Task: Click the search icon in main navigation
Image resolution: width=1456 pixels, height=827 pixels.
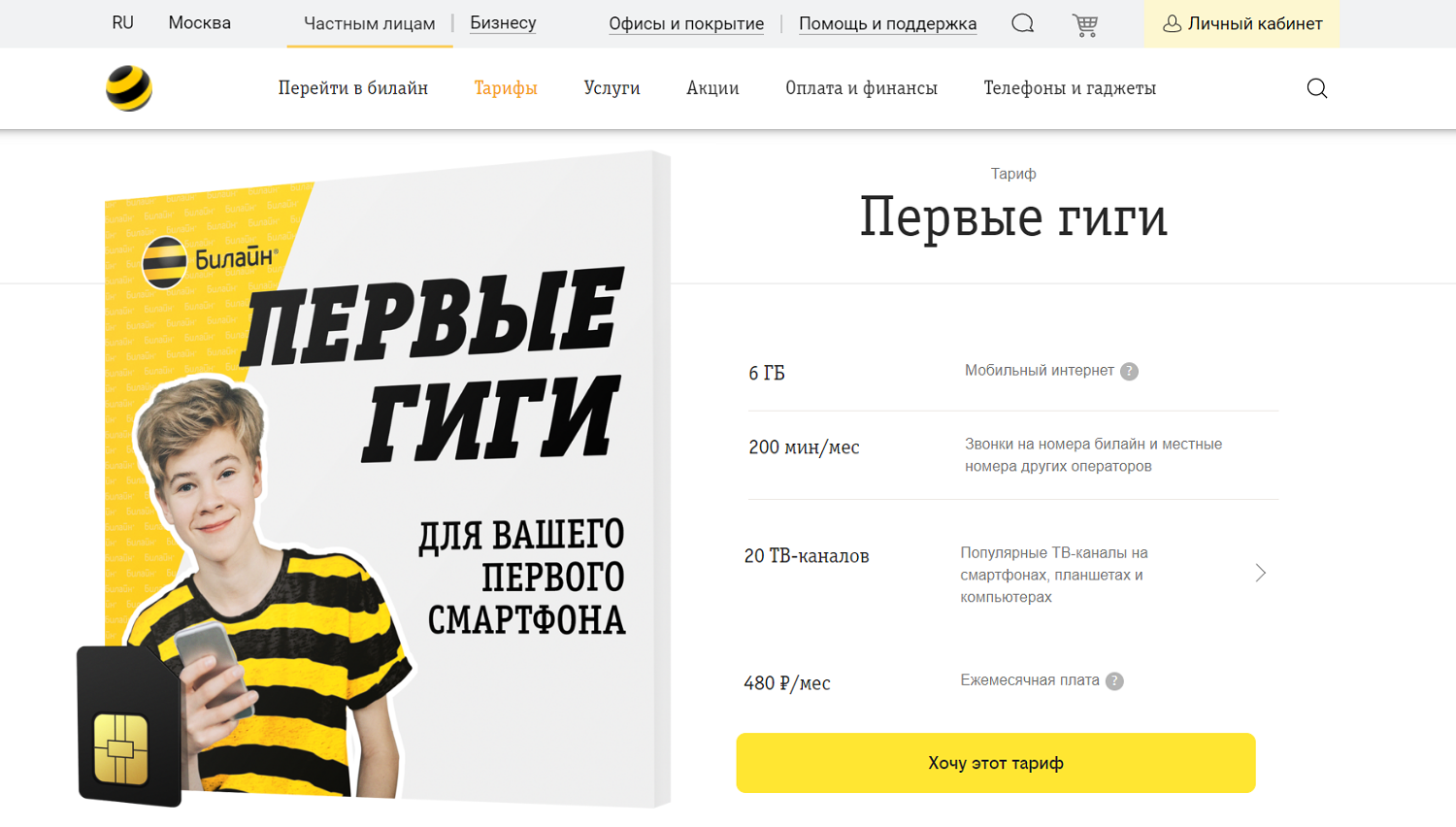Action: click(1316, 88)
